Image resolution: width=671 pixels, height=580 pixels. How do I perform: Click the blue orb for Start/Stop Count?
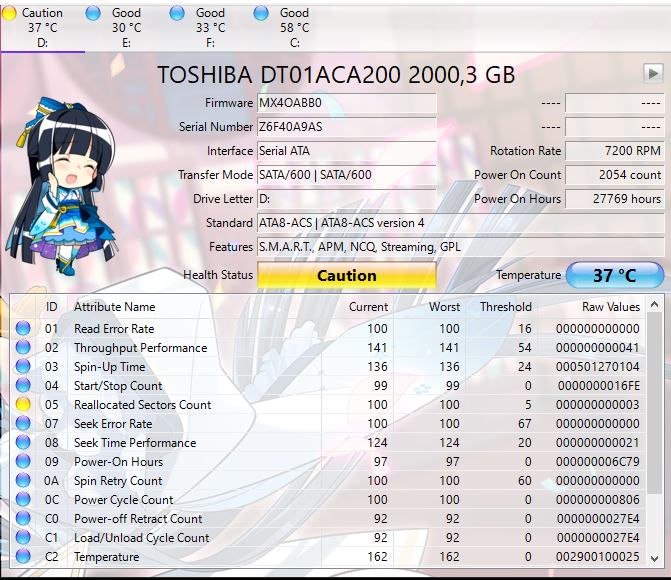tap(23, 385)
